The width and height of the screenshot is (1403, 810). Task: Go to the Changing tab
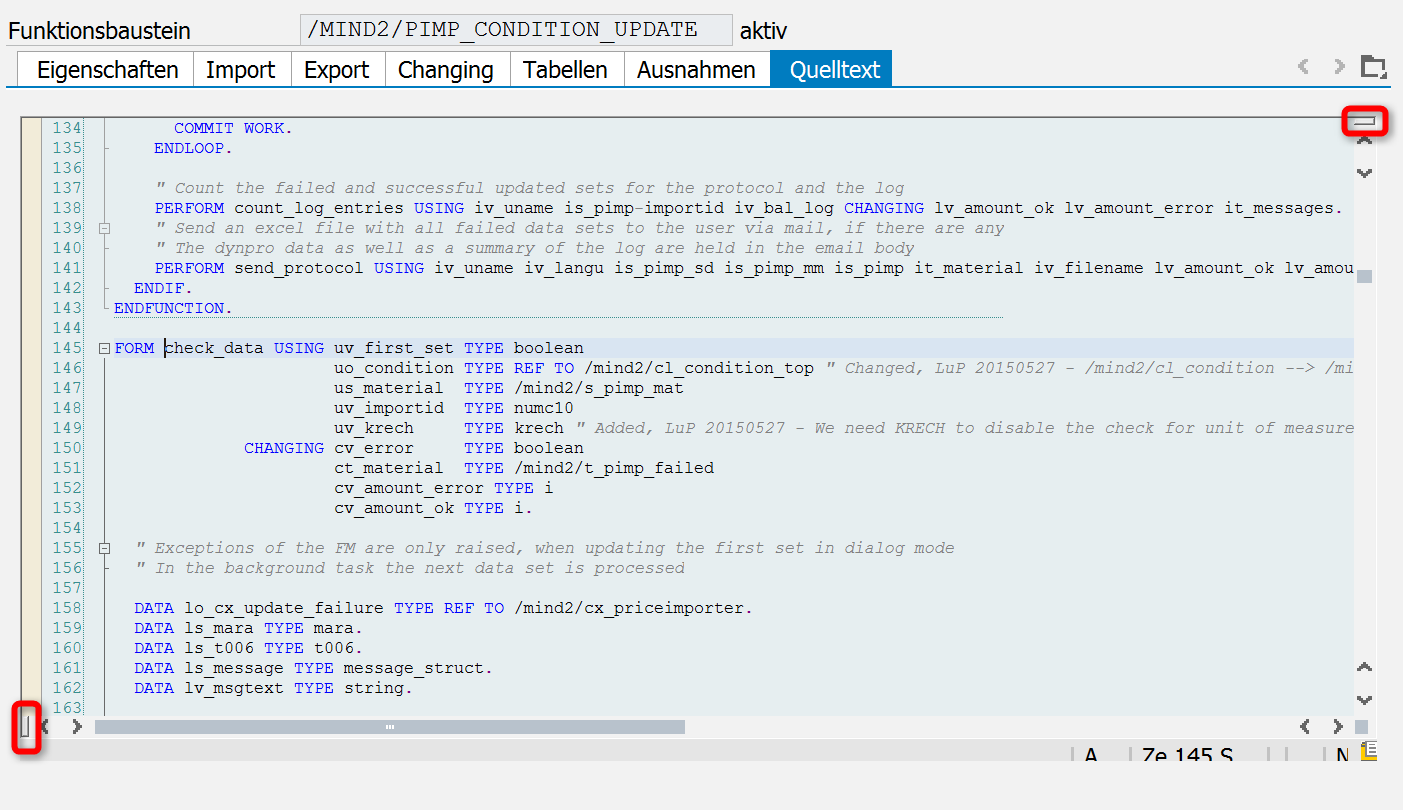[x=445, y=70]
